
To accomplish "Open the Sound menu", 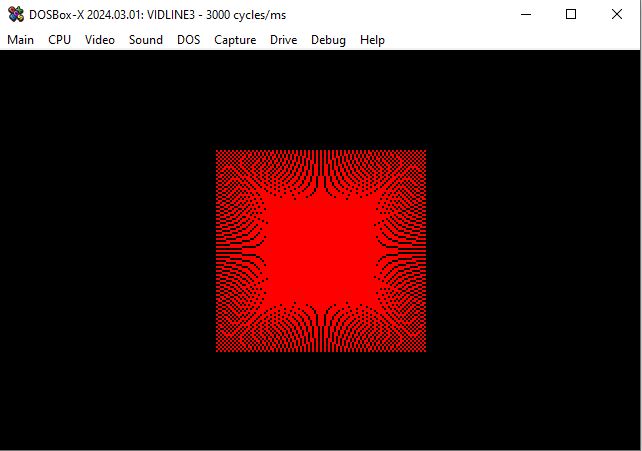I will tap(146, 40).
